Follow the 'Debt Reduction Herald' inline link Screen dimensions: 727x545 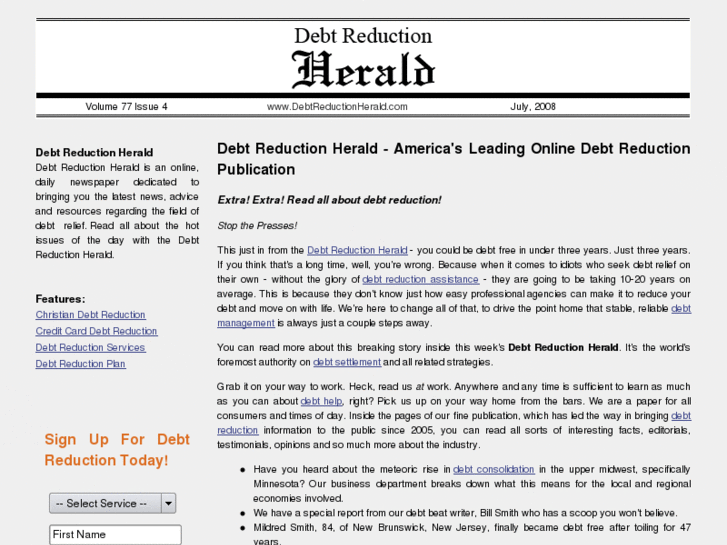[357, 250]
